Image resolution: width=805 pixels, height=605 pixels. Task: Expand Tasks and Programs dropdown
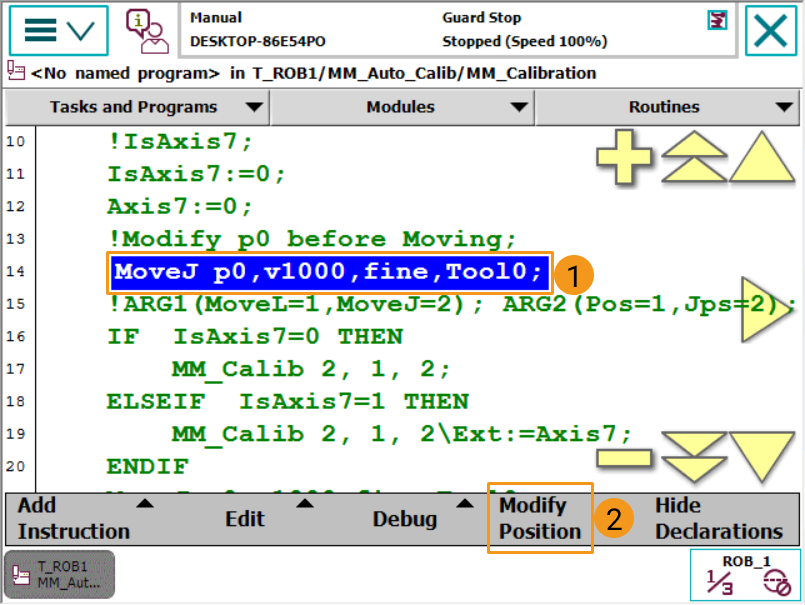click(137, 107)
